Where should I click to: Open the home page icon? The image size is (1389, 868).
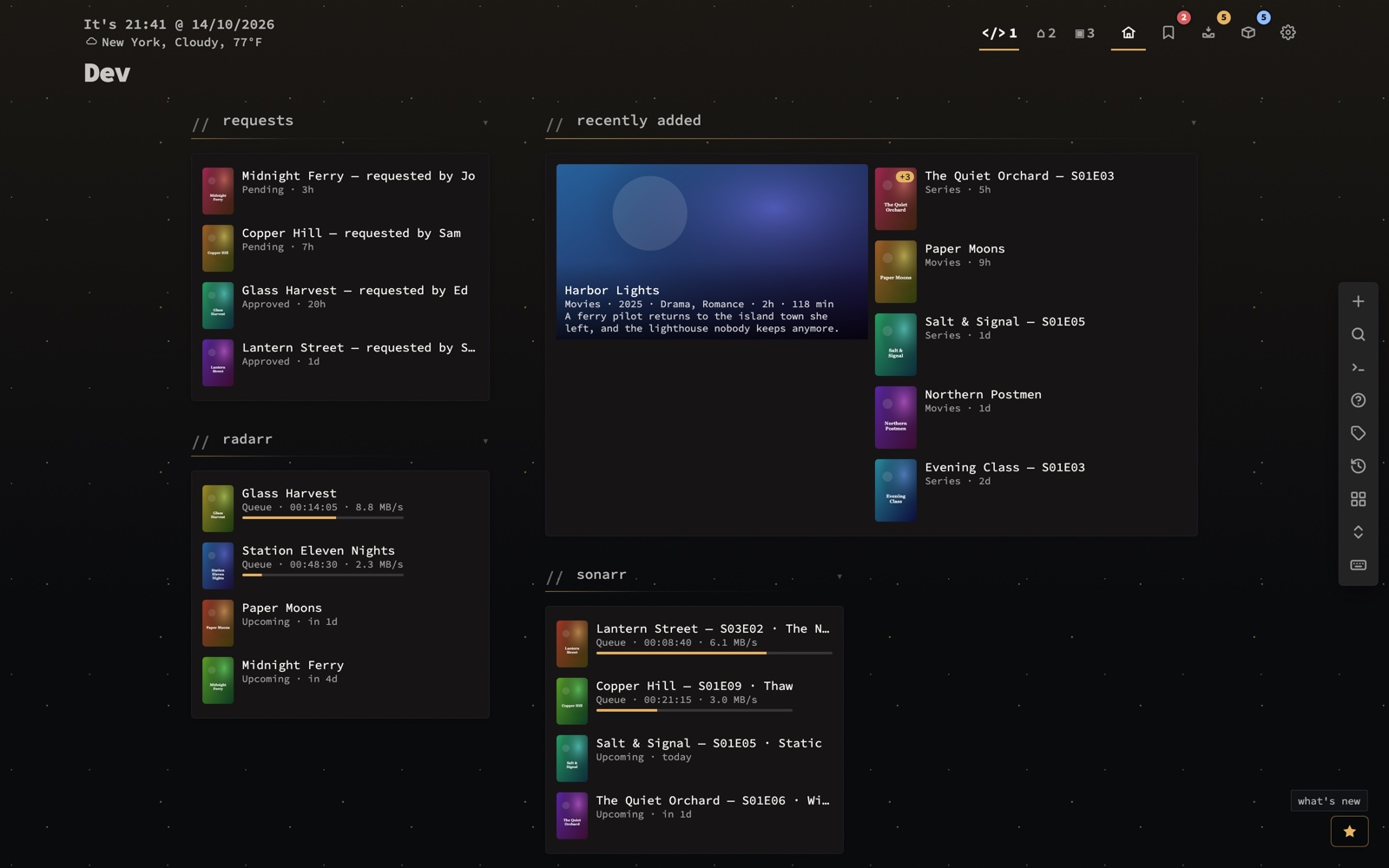click(x=1128, y=32)
